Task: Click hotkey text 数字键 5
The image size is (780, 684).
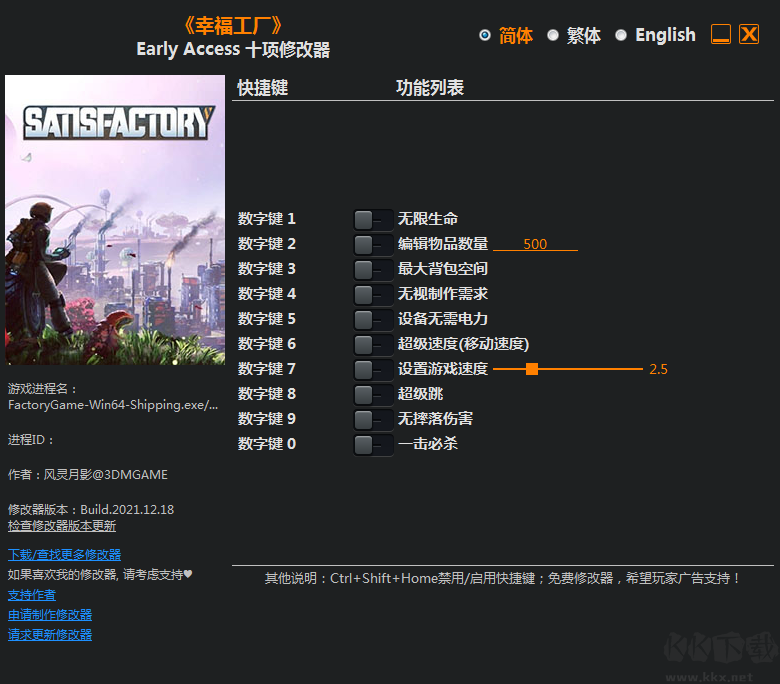Action: tap(267, 319)
